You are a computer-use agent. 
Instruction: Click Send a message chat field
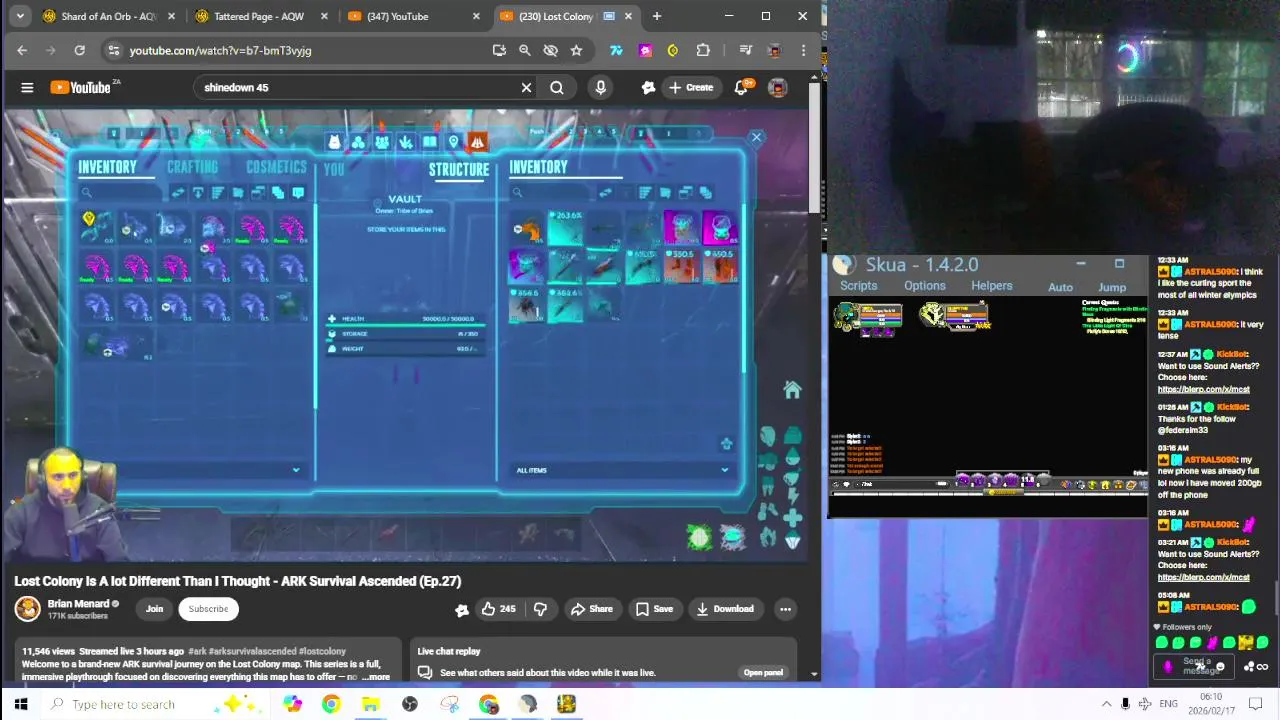point(1196,666)
